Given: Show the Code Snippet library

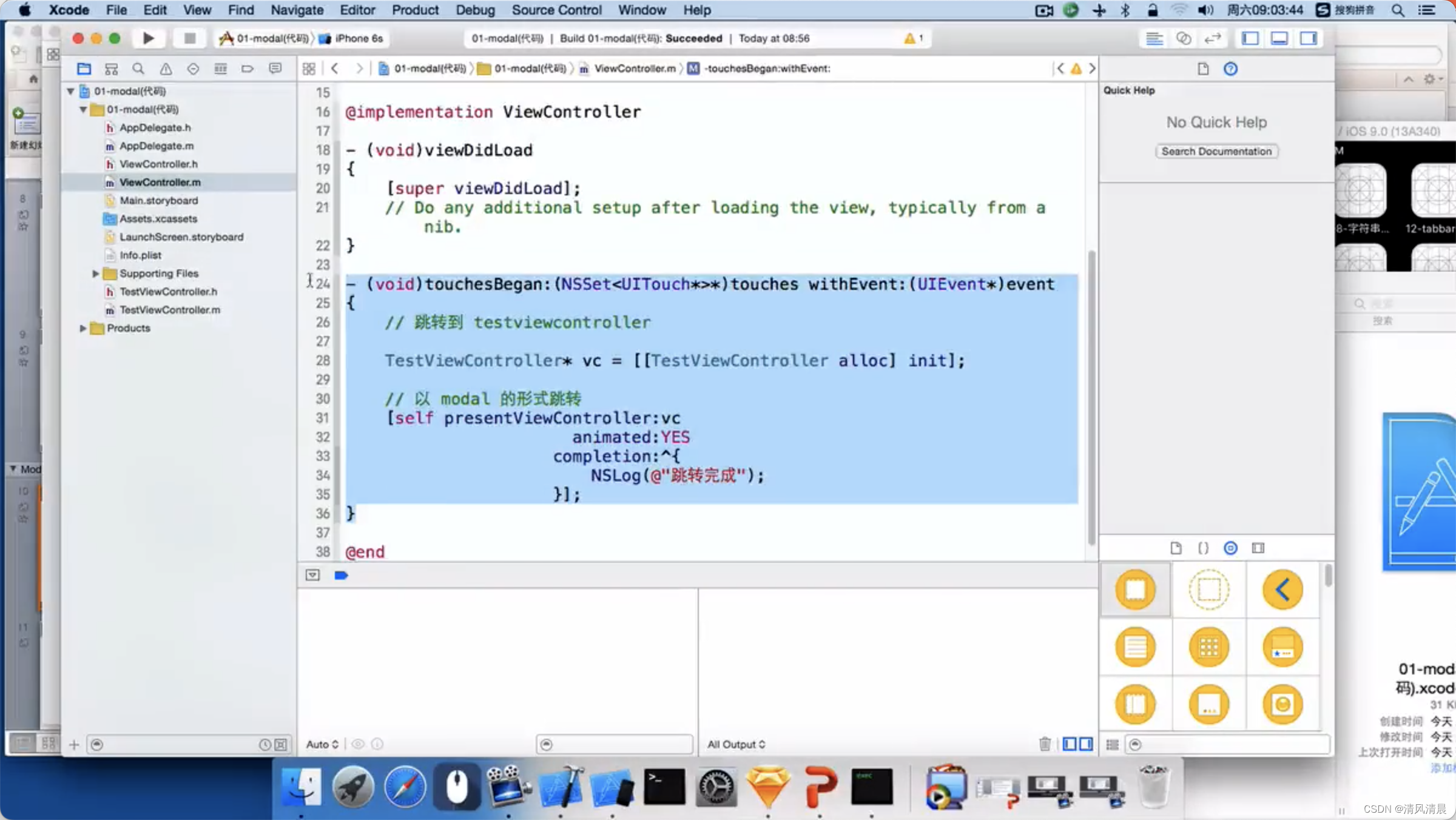Looking at the screenshot, I should pyautogui.click(x=1203, y=548).
